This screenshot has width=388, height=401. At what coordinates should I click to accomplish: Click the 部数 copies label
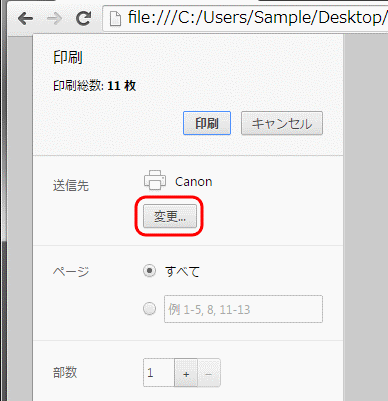(x=65, y=372)
